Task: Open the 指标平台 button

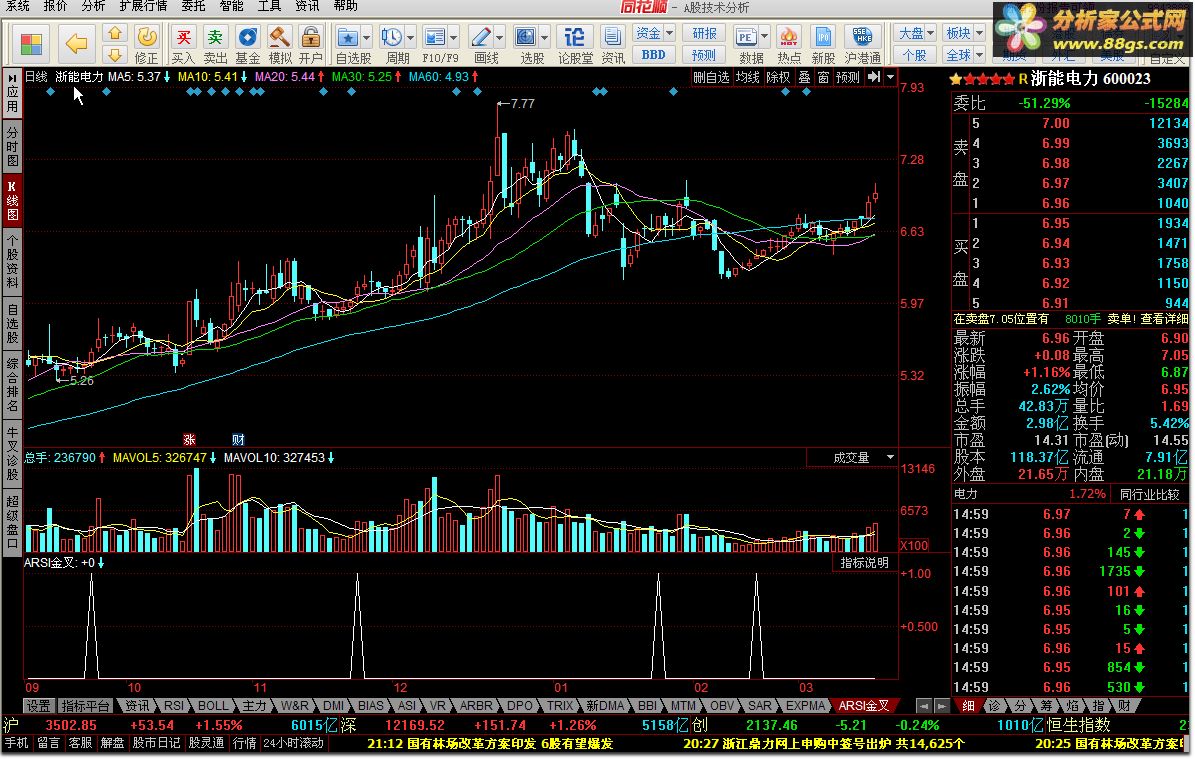Action: 85,706
